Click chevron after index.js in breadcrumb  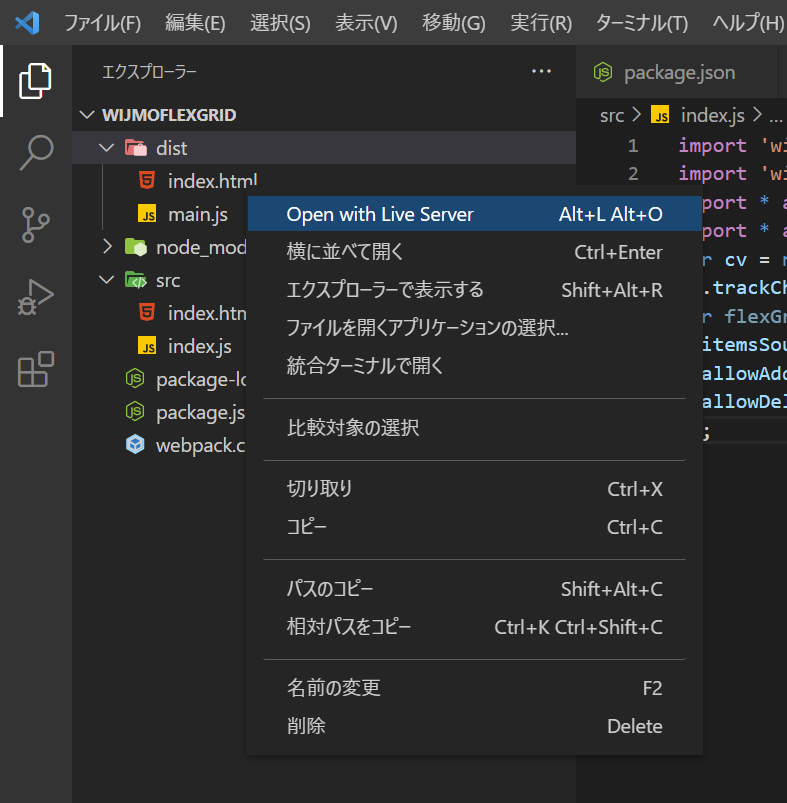757,115
